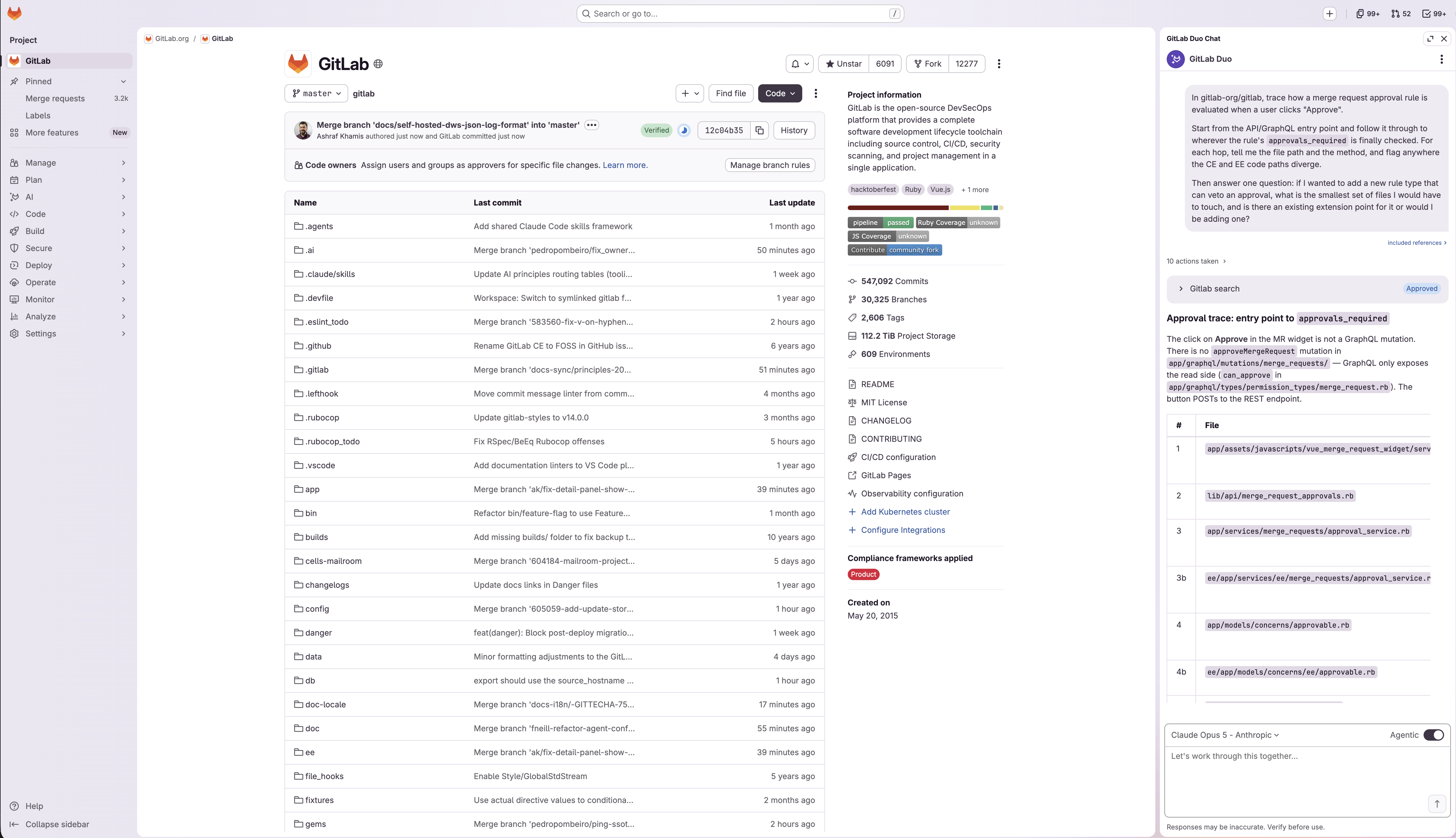The image size is (1456, 838).
Task: Open More features in sidebar
Action: pyautogui.click(x=69, y=133)
